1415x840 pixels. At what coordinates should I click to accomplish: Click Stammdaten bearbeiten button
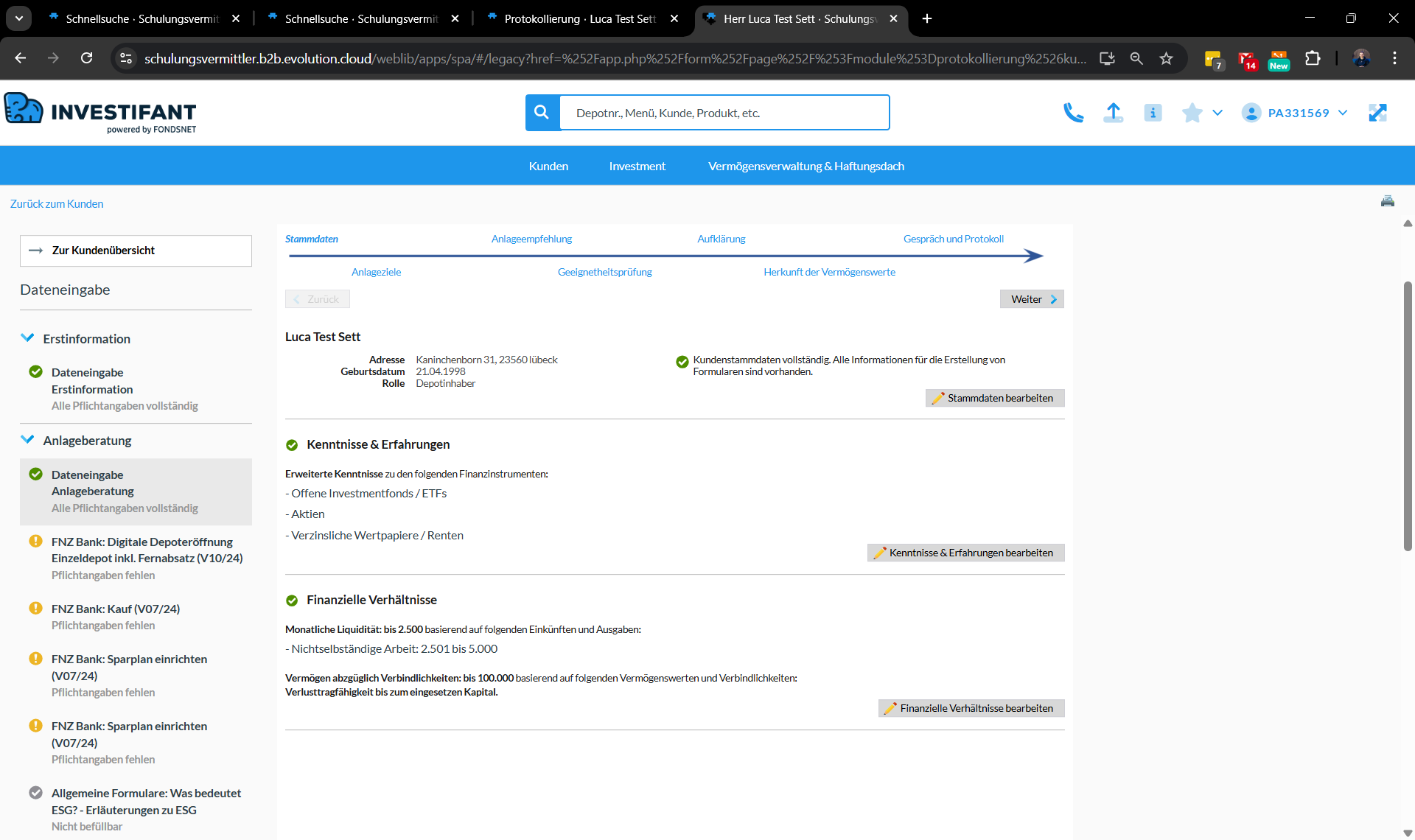point(994,398)
